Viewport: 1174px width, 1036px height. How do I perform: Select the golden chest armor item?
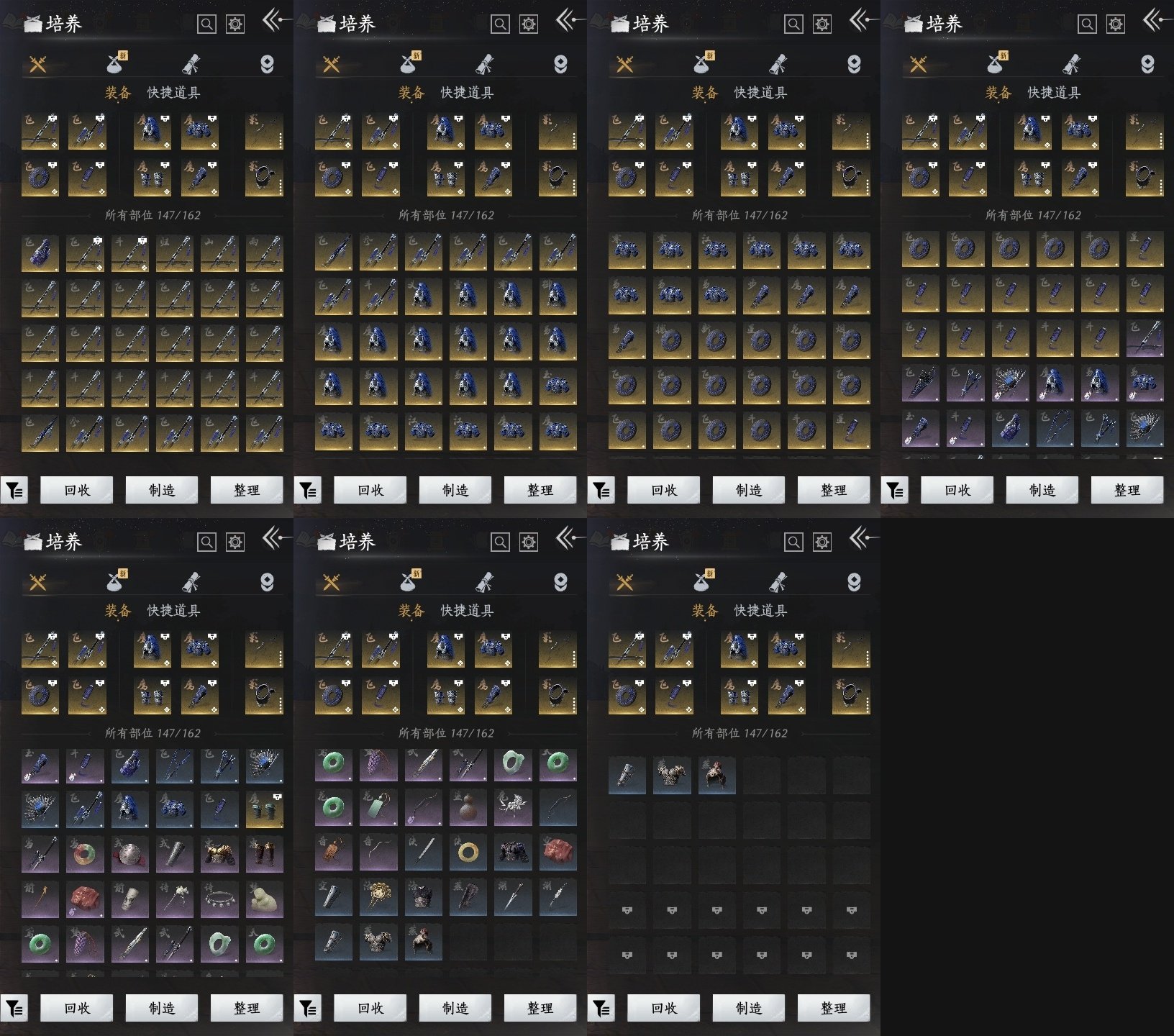coord(219,854)
